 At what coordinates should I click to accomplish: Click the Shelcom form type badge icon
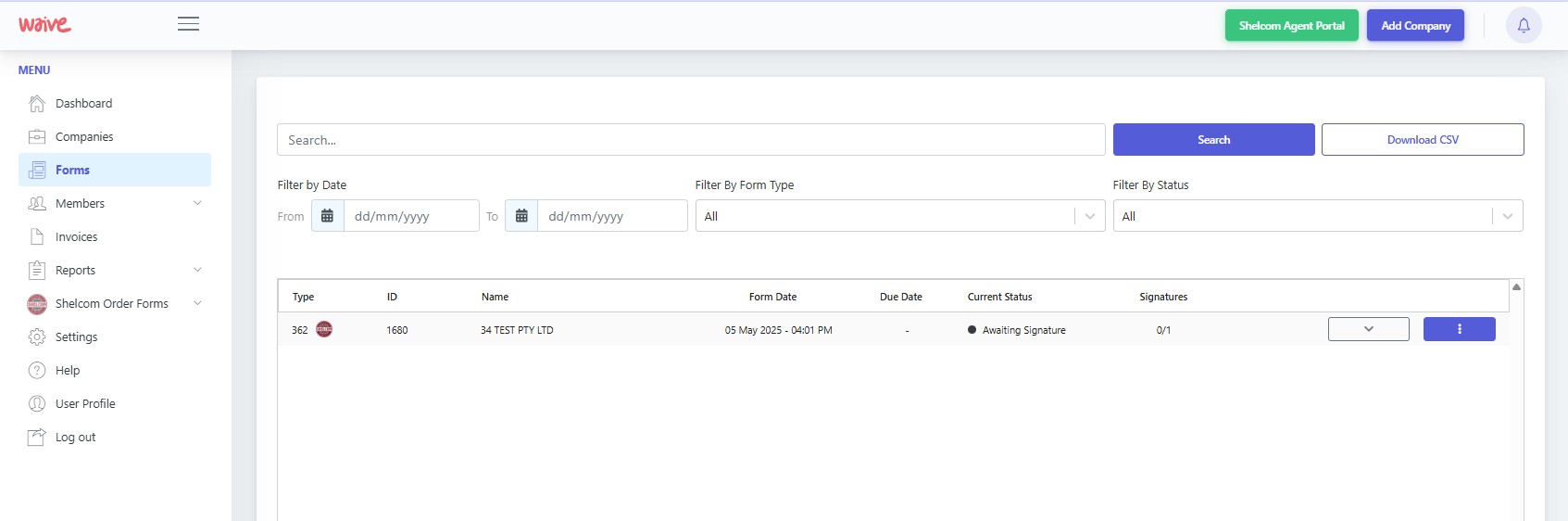point(324,329)
